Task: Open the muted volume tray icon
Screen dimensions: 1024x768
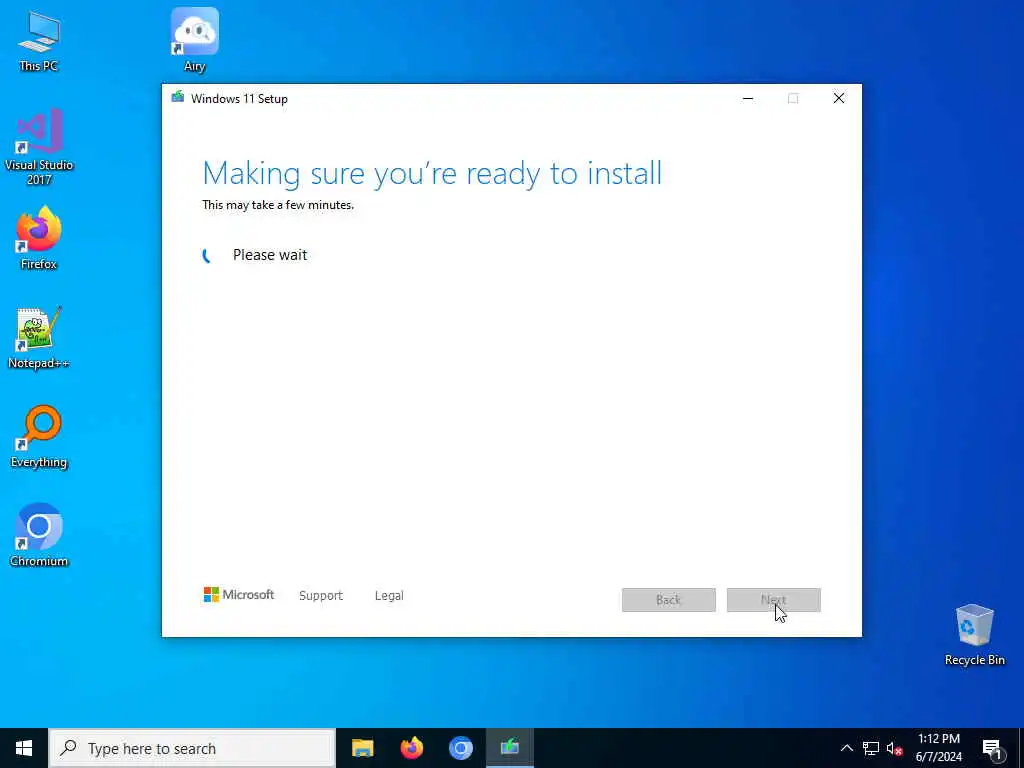Action: click(894, 748)
